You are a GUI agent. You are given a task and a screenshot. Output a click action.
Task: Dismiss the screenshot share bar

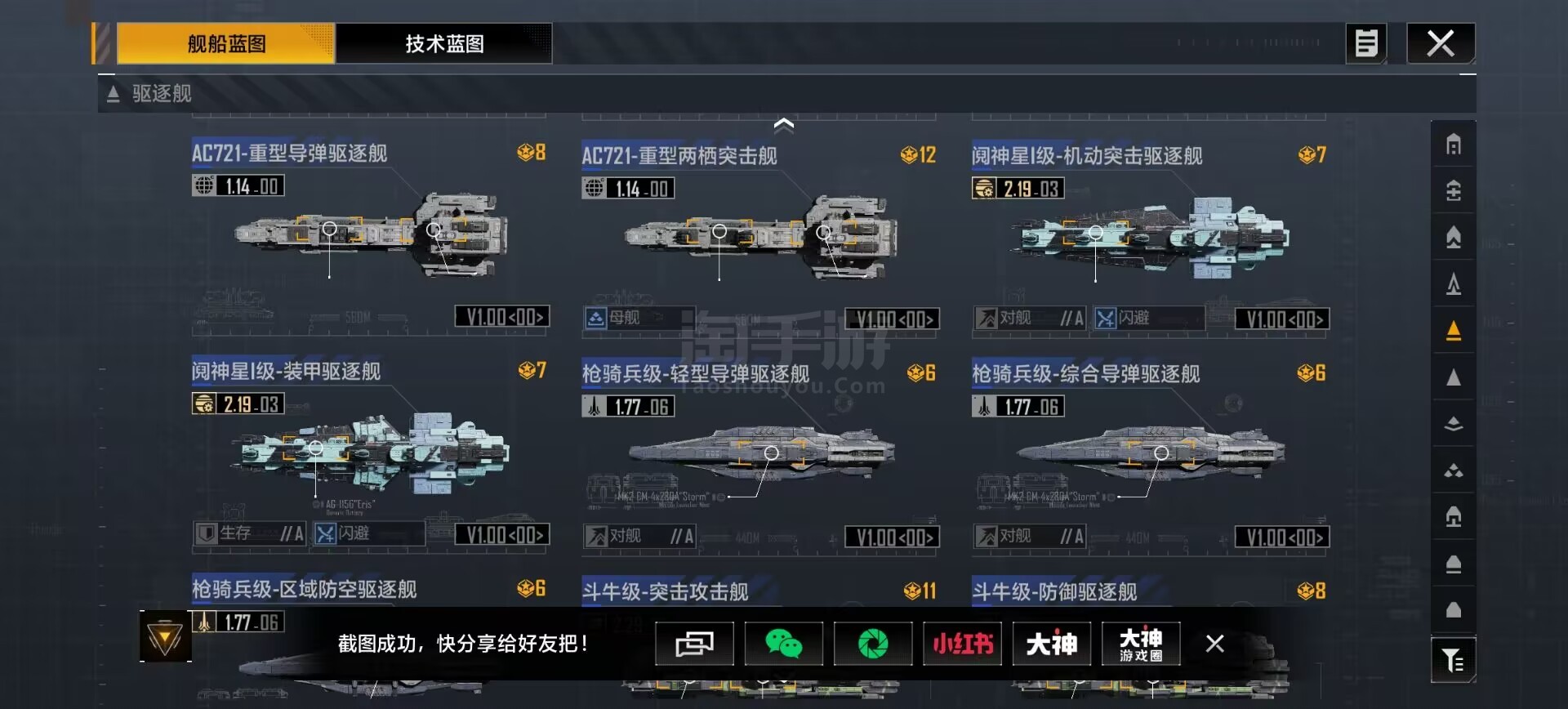pos(1214,644)
